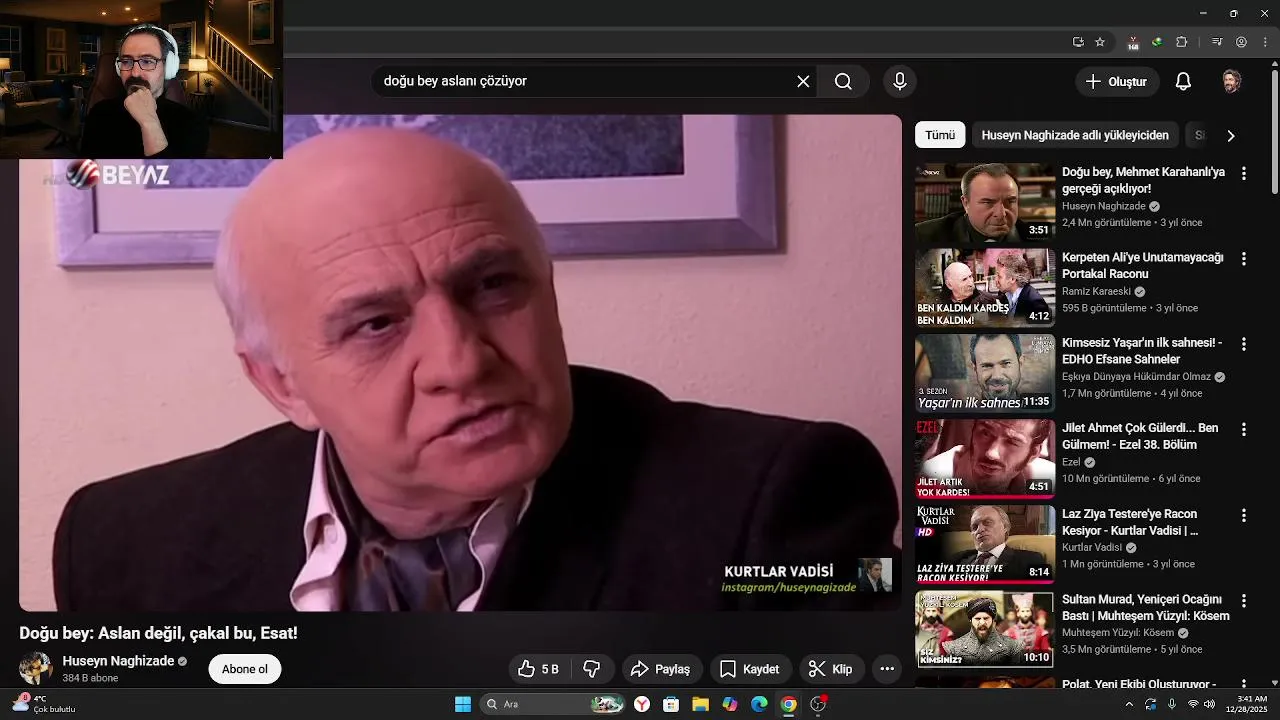The width and height of the screenshot is (1280, 720).
Task: Open 'Sultan Murad, Yeniçeri Ocağını Bastı' title
Action: pos(1145,607)
